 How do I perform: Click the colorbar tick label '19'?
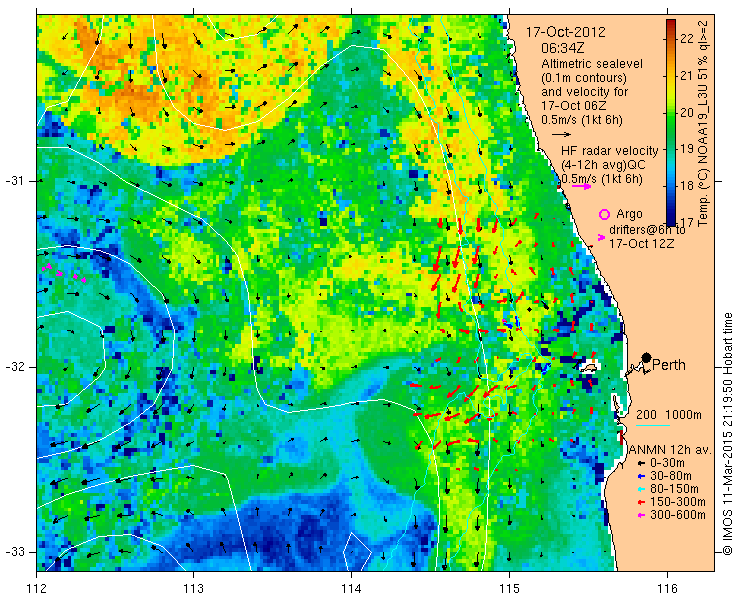coord(687,149)
